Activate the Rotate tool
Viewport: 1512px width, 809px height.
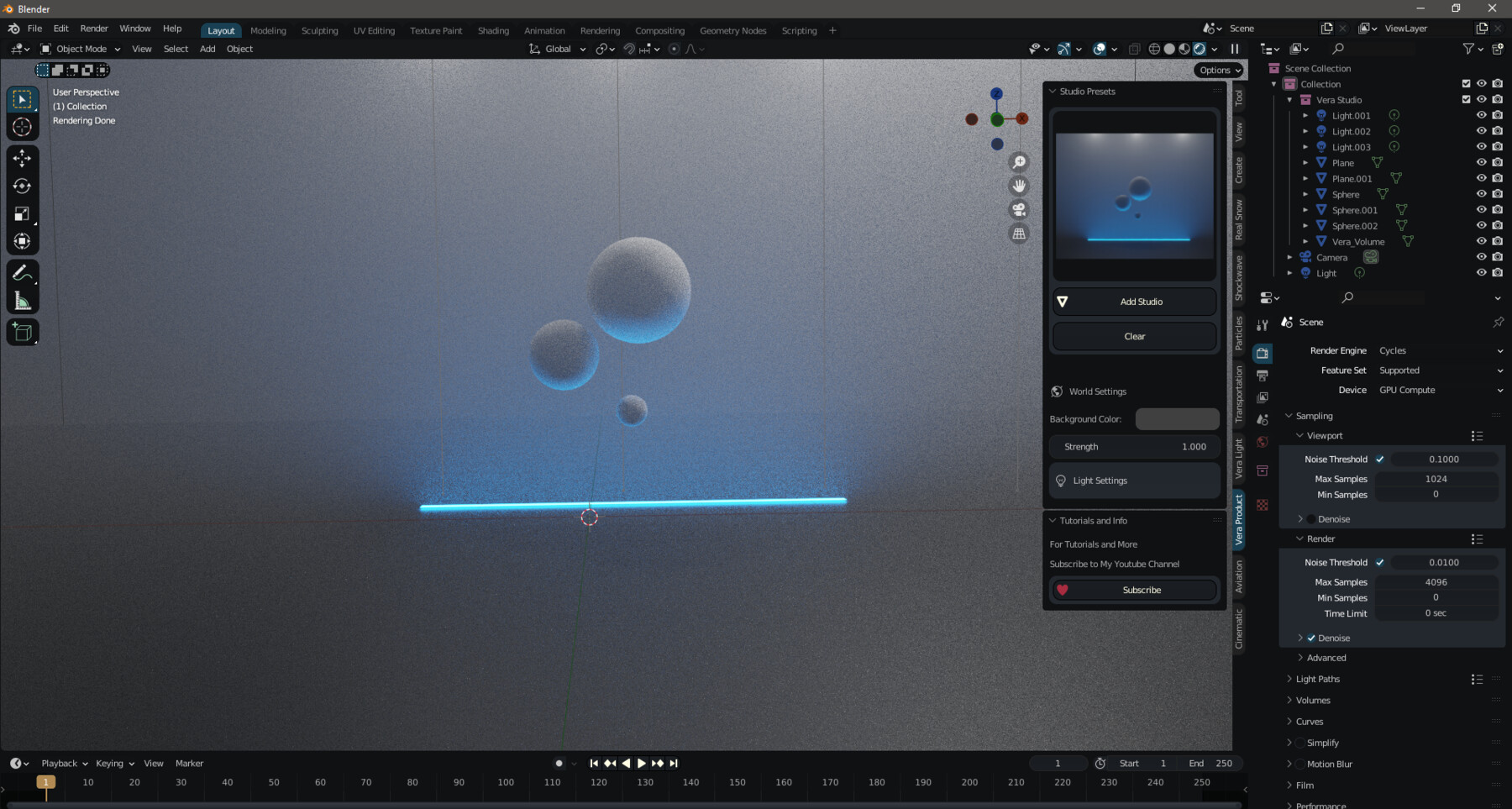point(22,186)
